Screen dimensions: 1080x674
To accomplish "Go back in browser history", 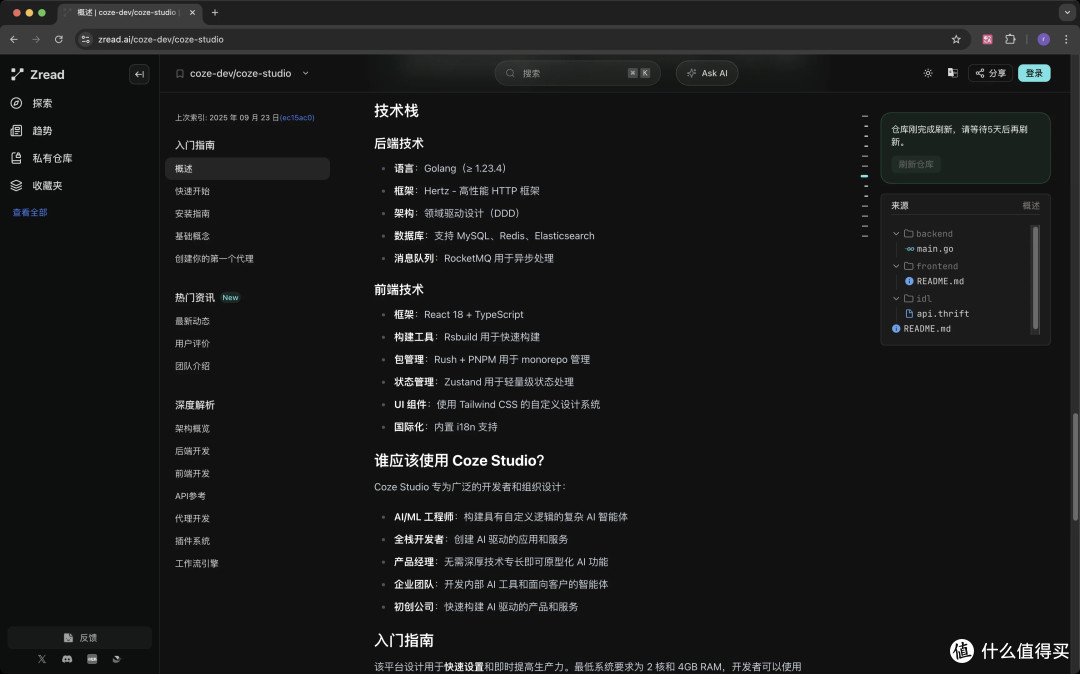I will [14, 39].
